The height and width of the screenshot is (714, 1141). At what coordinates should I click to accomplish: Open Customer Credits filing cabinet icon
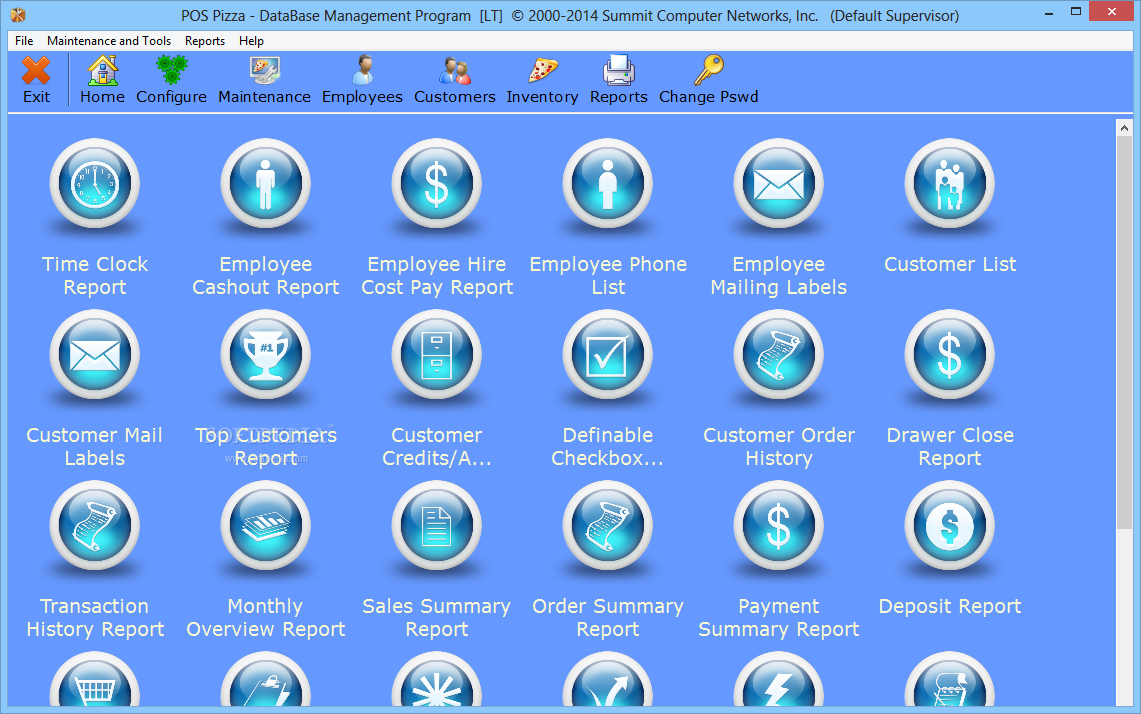(437, 355)
